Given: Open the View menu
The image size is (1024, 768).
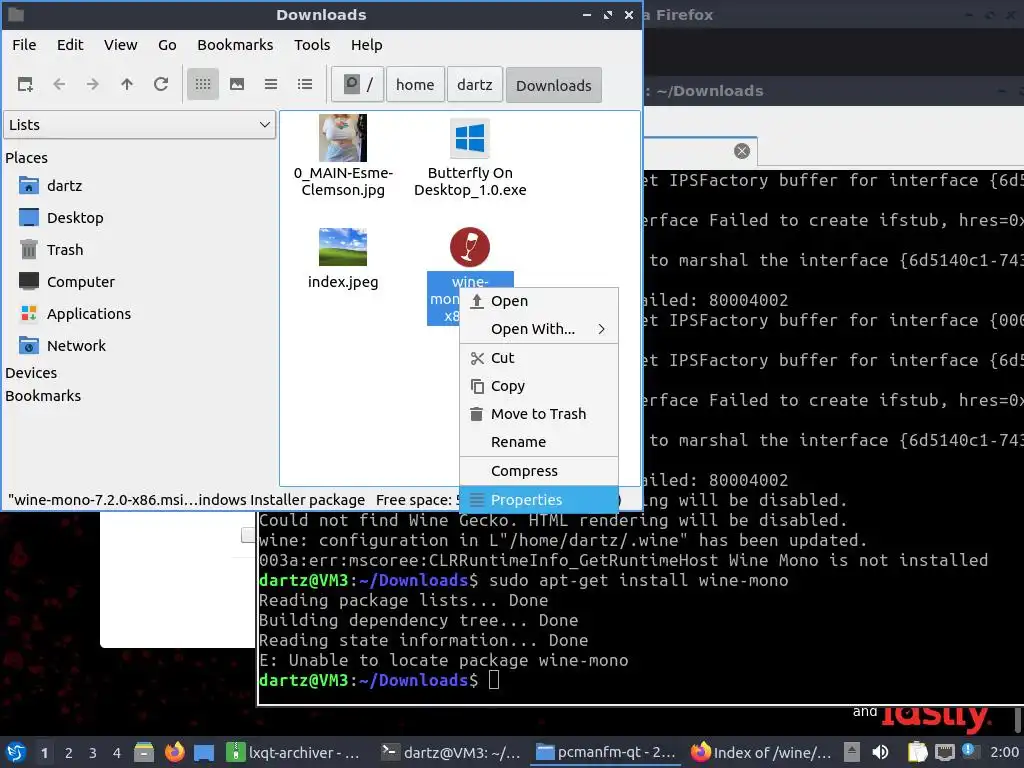Looking at the screenshot, I should tap(121, 45).
